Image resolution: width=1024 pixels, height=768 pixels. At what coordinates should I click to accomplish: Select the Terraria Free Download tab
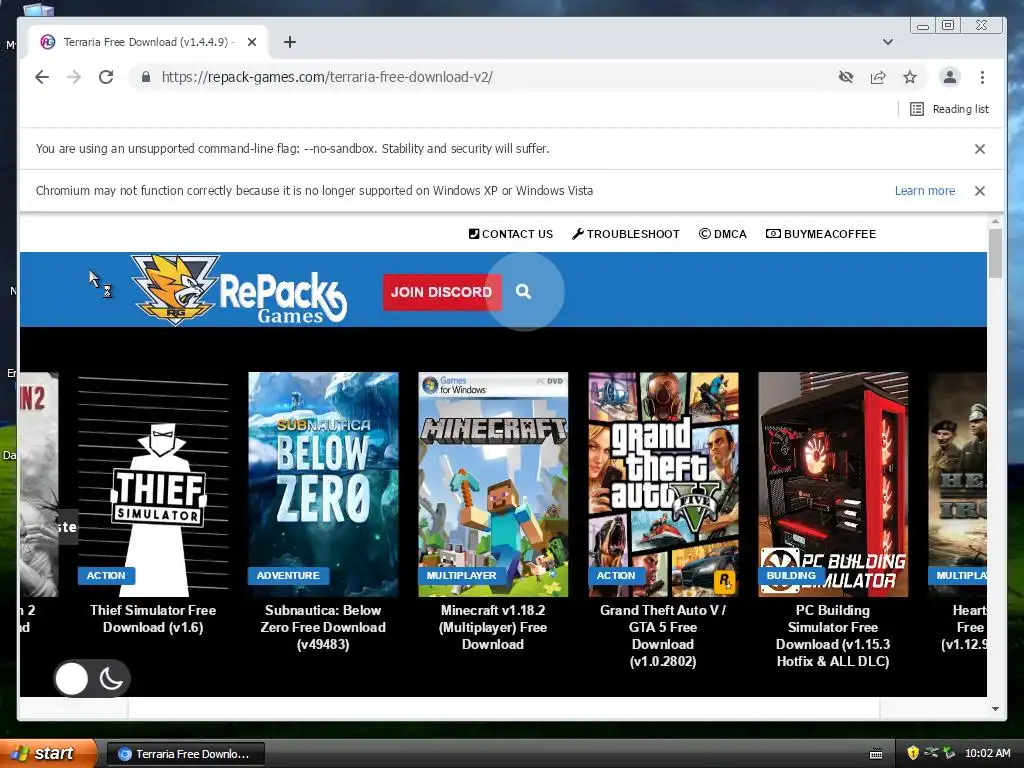[148, 42]
